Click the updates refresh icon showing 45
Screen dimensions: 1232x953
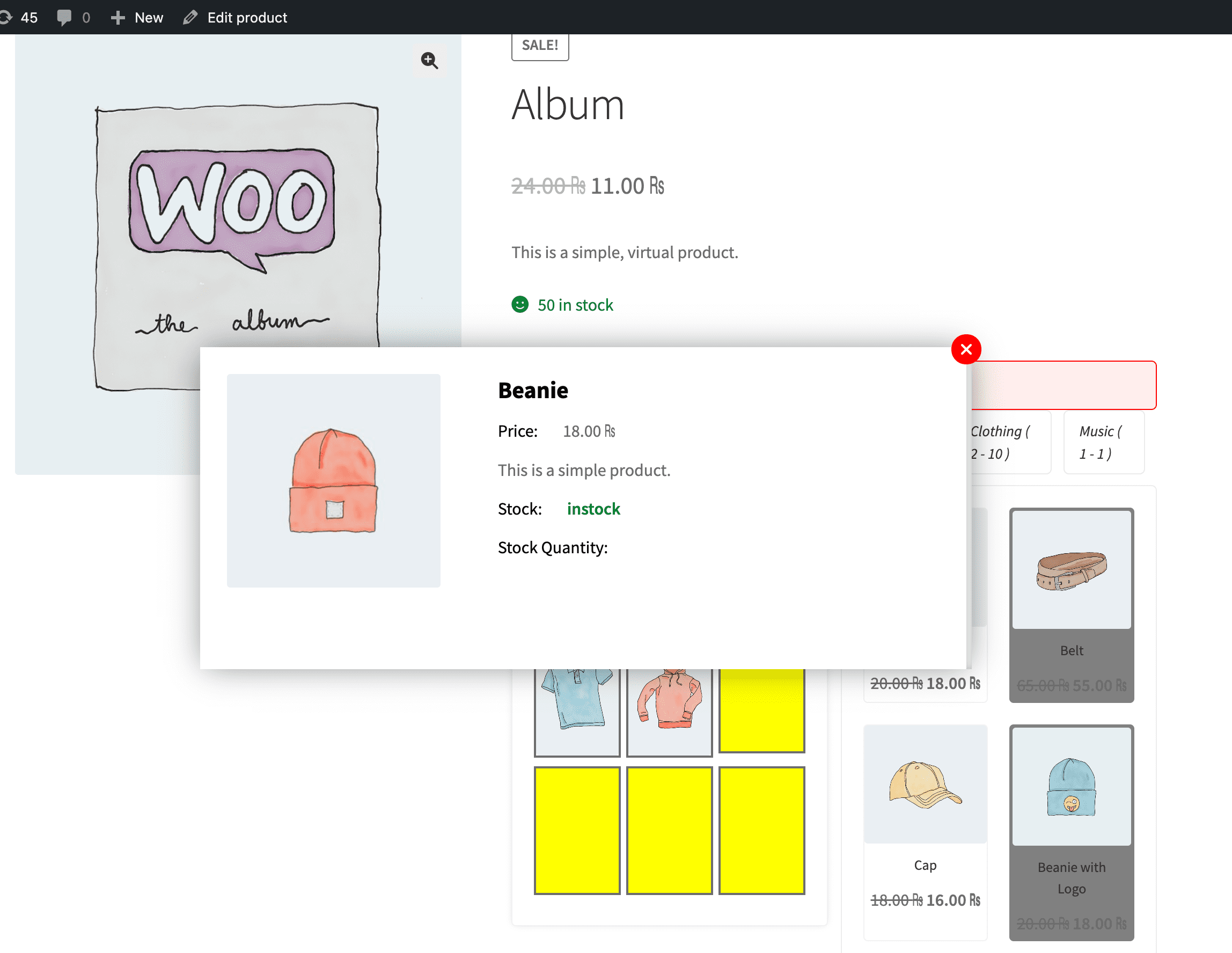(7, 18)
